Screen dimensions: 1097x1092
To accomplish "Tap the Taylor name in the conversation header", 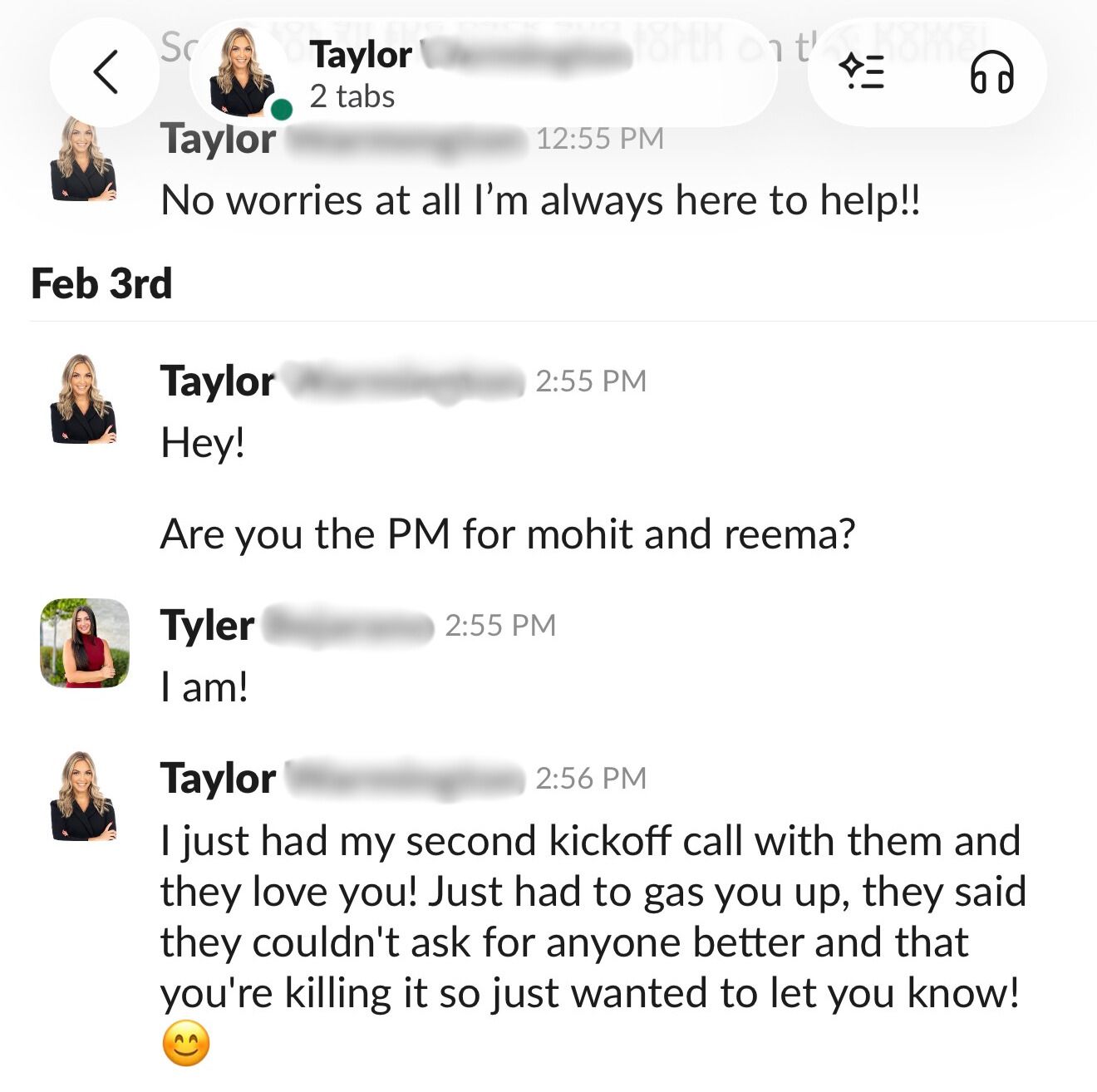I will pos(361,55).
